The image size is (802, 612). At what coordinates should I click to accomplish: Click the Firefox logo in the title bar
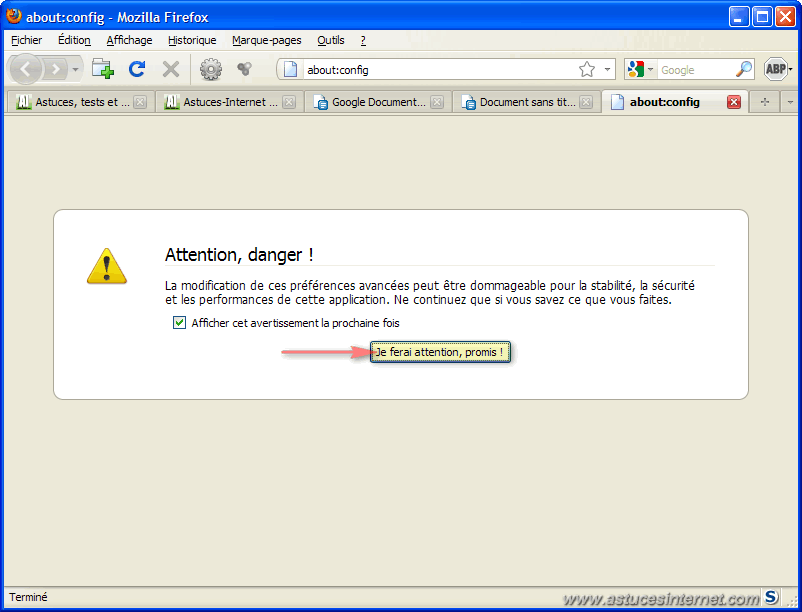(14, 16)
